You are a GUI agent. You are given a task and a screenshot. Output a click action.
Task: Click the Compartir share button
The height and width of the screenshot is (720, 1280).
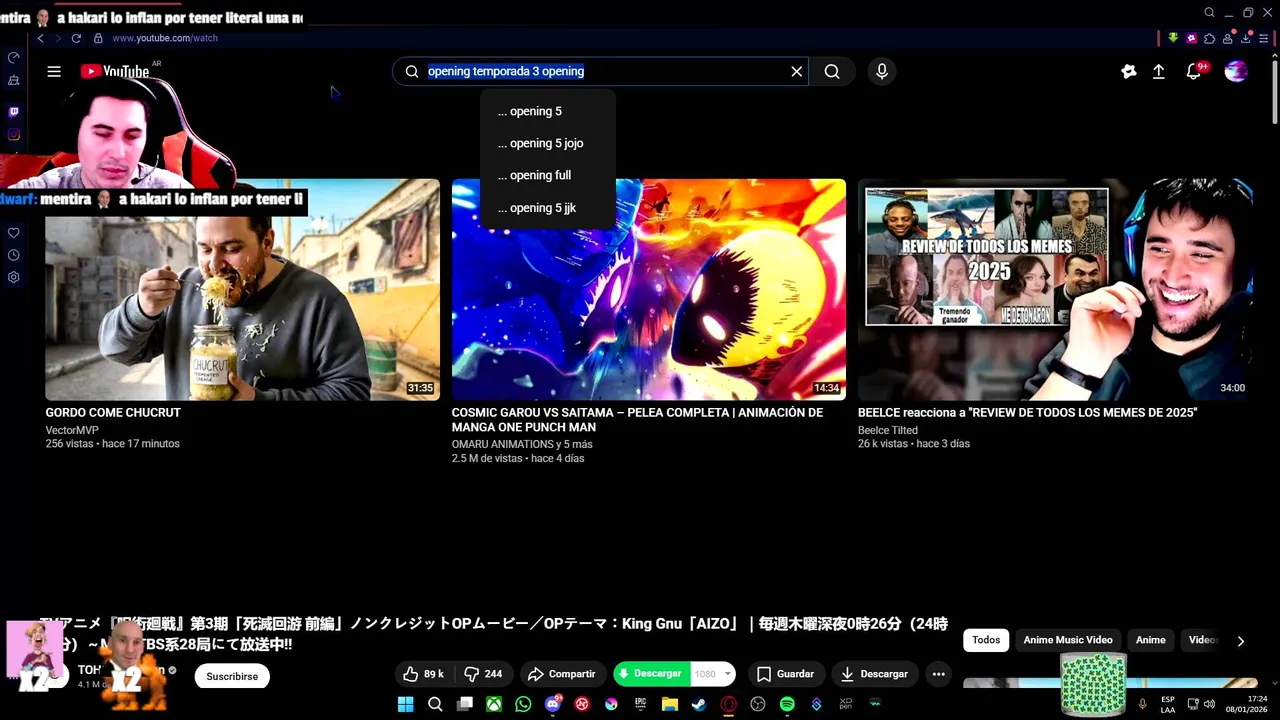coord(562,674)
